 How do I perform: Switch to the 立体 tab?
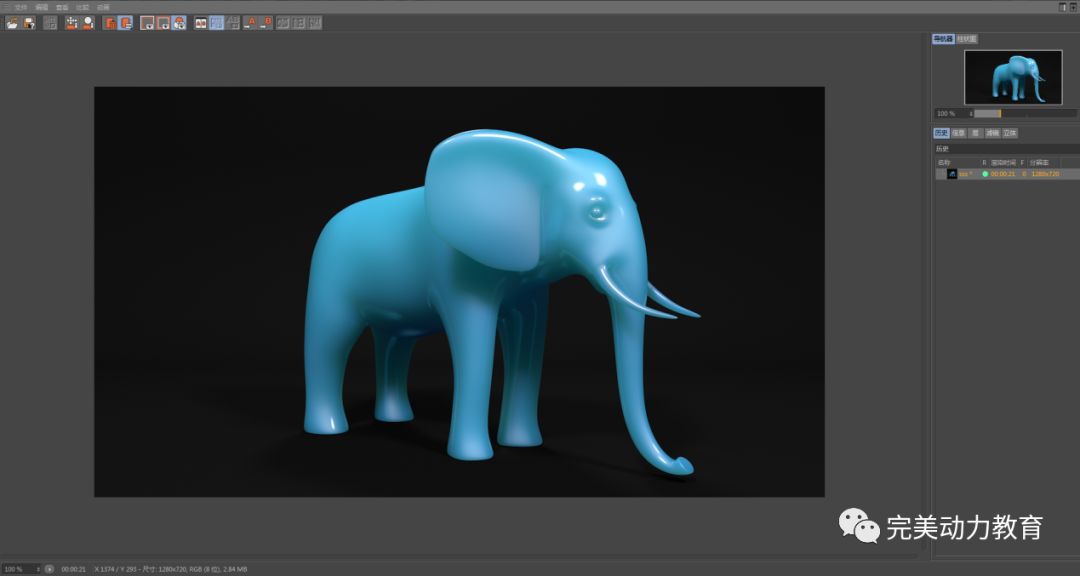point(1010,133)
